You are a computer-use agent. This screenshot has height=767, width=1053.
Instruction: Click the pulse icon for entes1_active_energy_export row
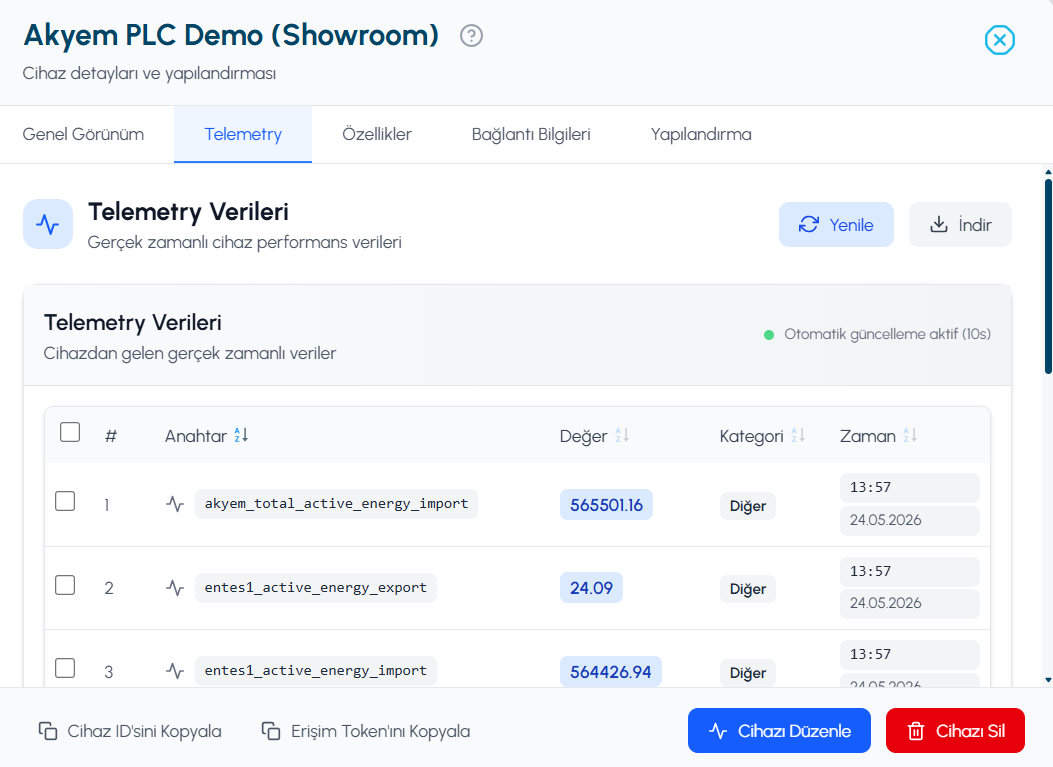[x=175, y=588]
